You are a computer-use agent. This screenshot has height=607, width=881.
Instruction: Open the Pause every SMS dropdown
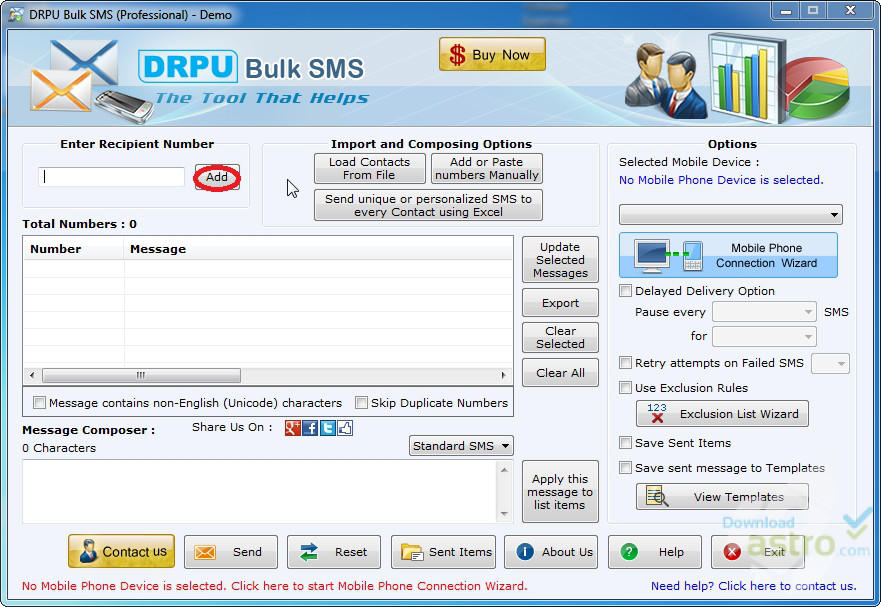(x=764, y=312)
